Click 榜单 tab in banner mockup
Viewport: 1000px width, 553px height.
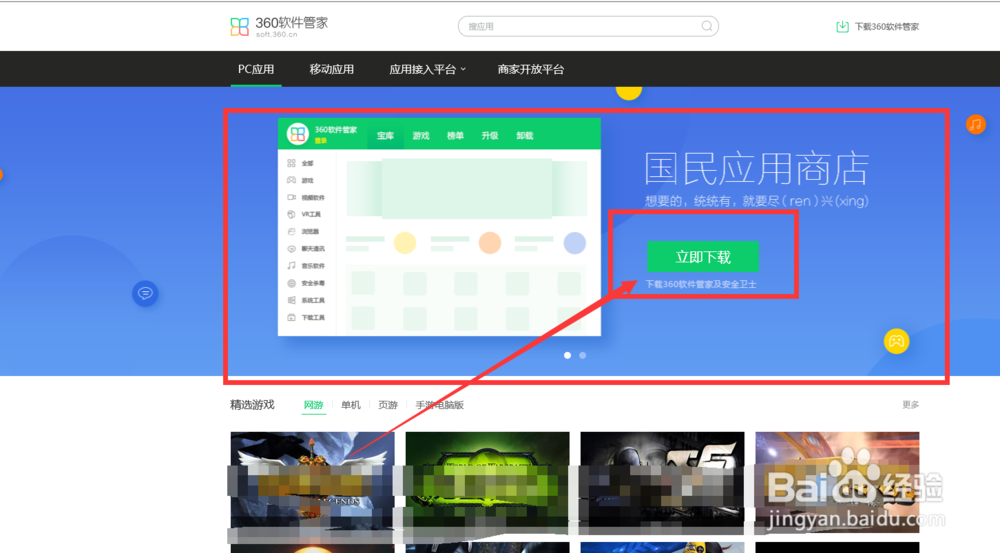[x=455, y=135]
